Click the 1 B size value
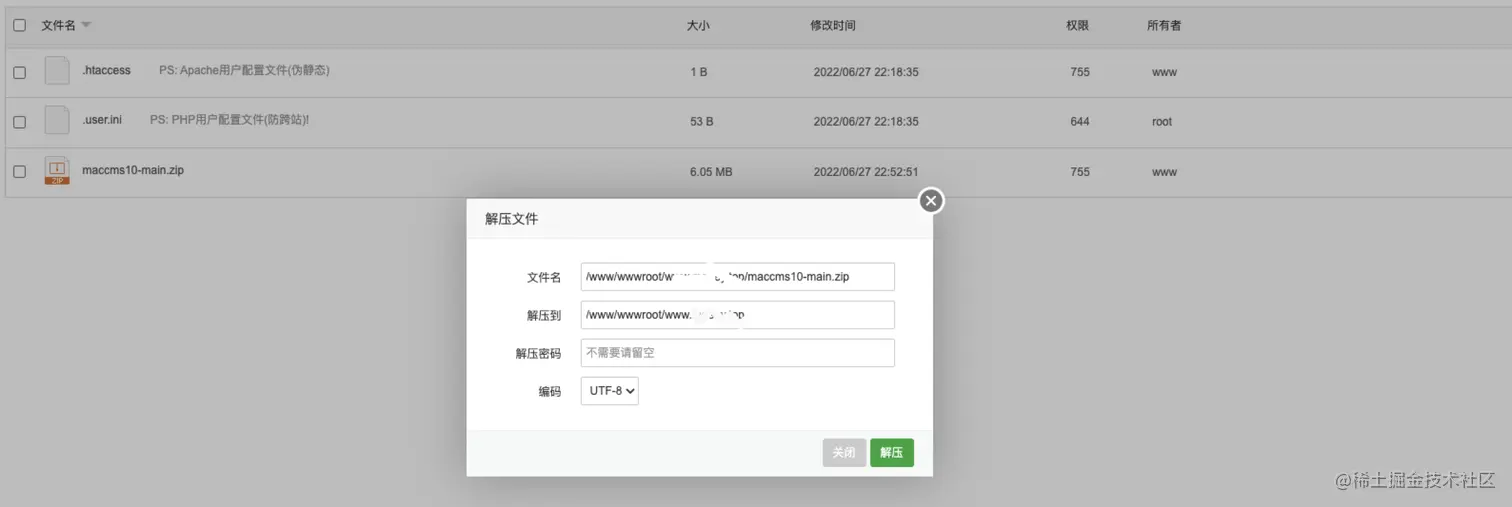 (699, 72)
